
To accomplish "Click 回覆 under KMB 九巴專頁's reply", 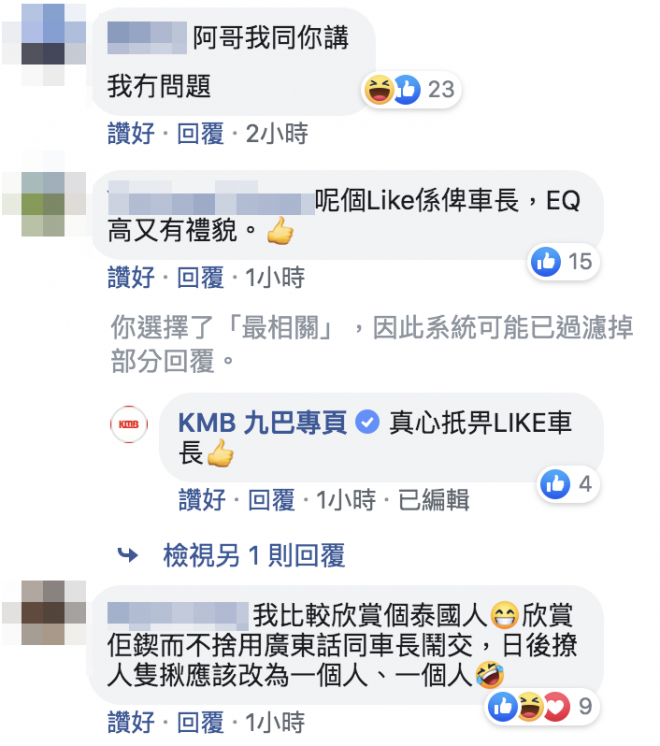I will [271, 500].
